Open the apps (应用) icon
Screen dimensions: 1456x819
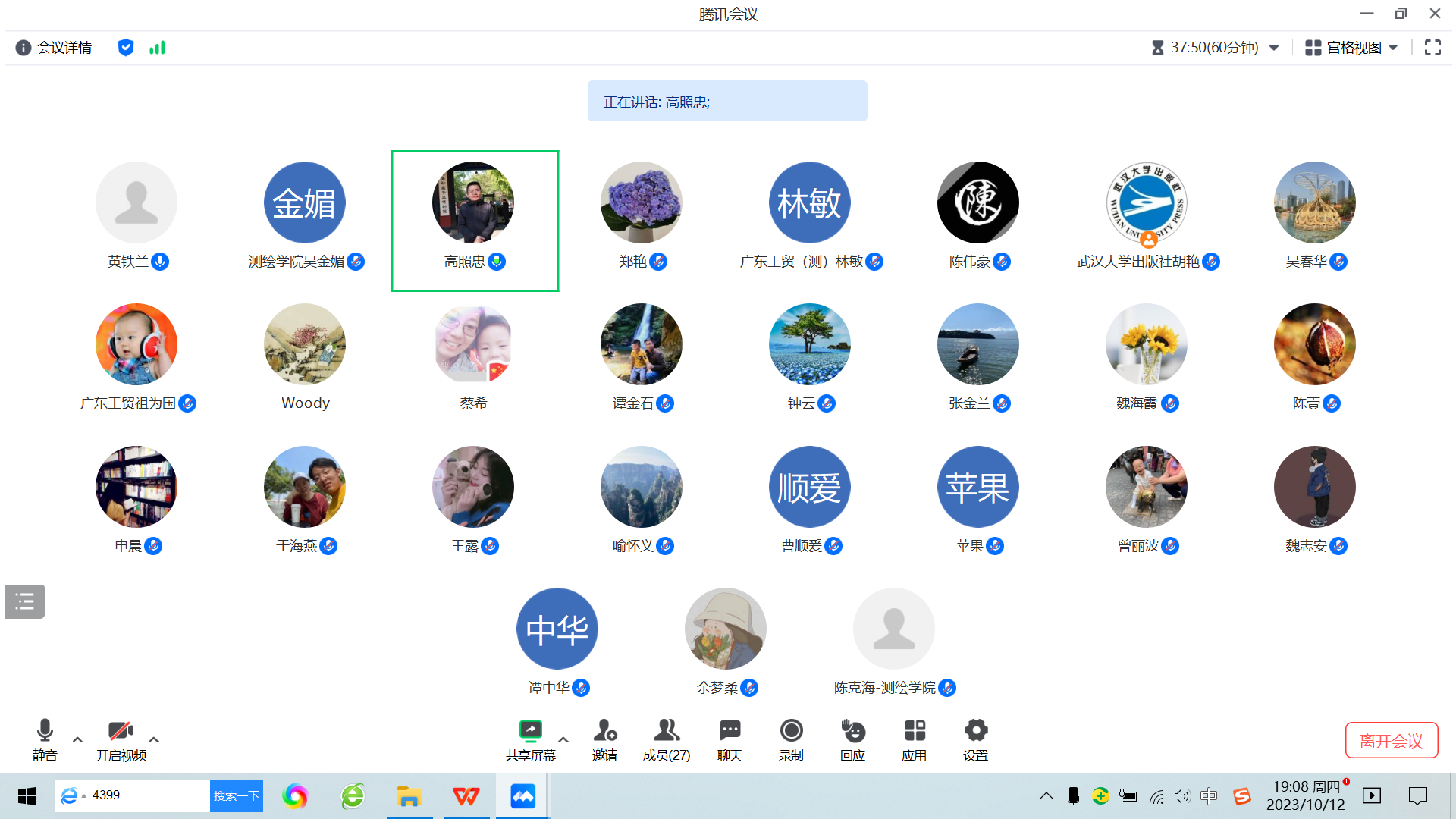pos(914,730)
